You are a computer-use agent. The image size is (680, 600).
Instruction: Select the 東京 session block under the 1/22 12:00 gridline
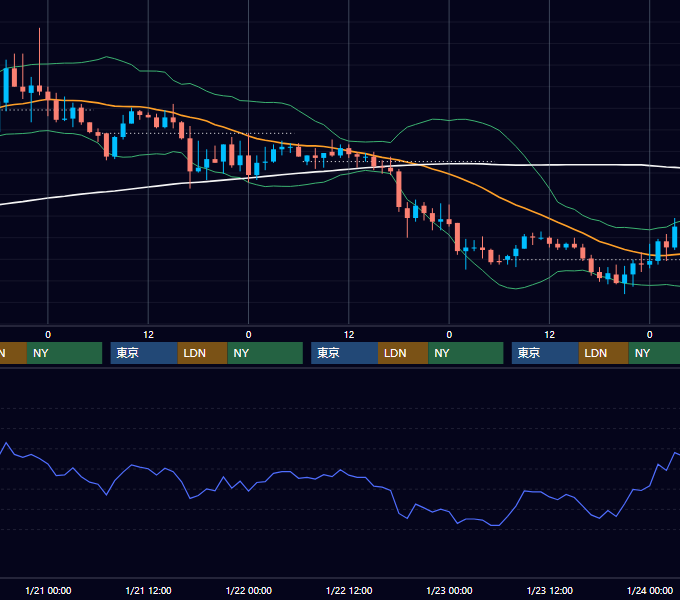coord(344,353)
